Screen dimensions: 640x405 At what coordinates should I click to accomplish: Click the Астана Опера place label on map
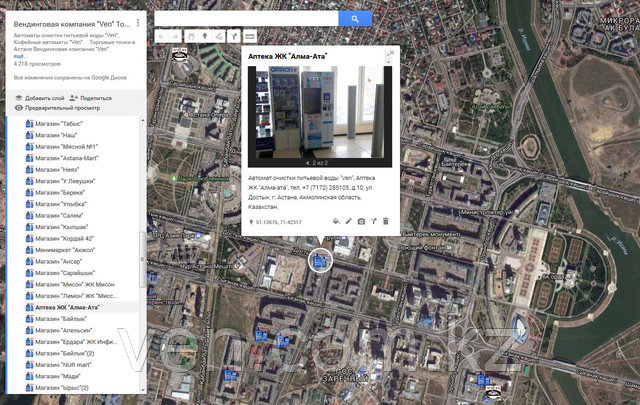(x=206, y=116)
